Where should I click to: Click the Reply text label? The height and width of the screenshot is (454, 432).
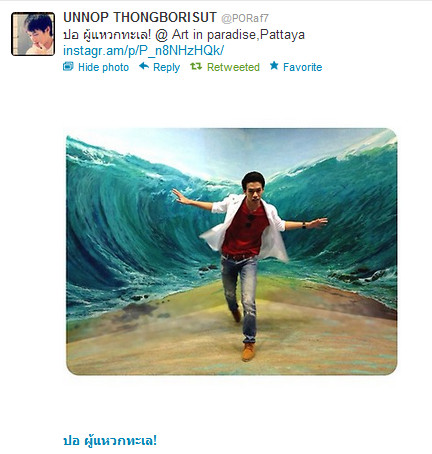(x=166, y=68)
